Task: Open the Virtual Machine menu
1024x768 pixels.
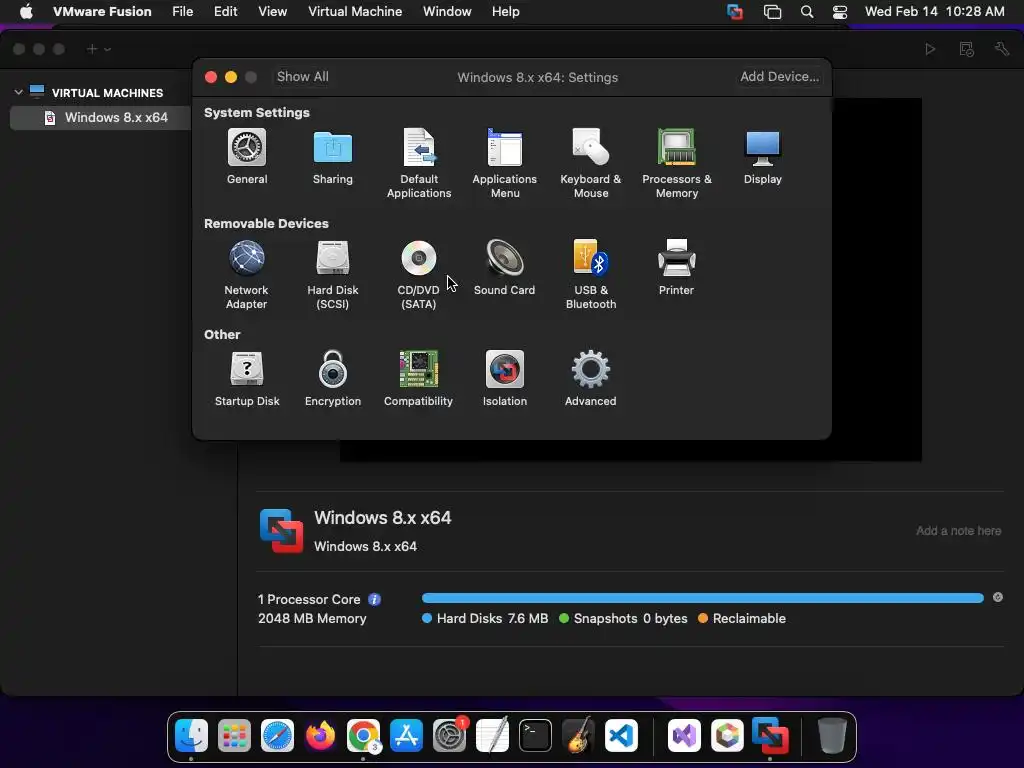Action: pos(355,11)
